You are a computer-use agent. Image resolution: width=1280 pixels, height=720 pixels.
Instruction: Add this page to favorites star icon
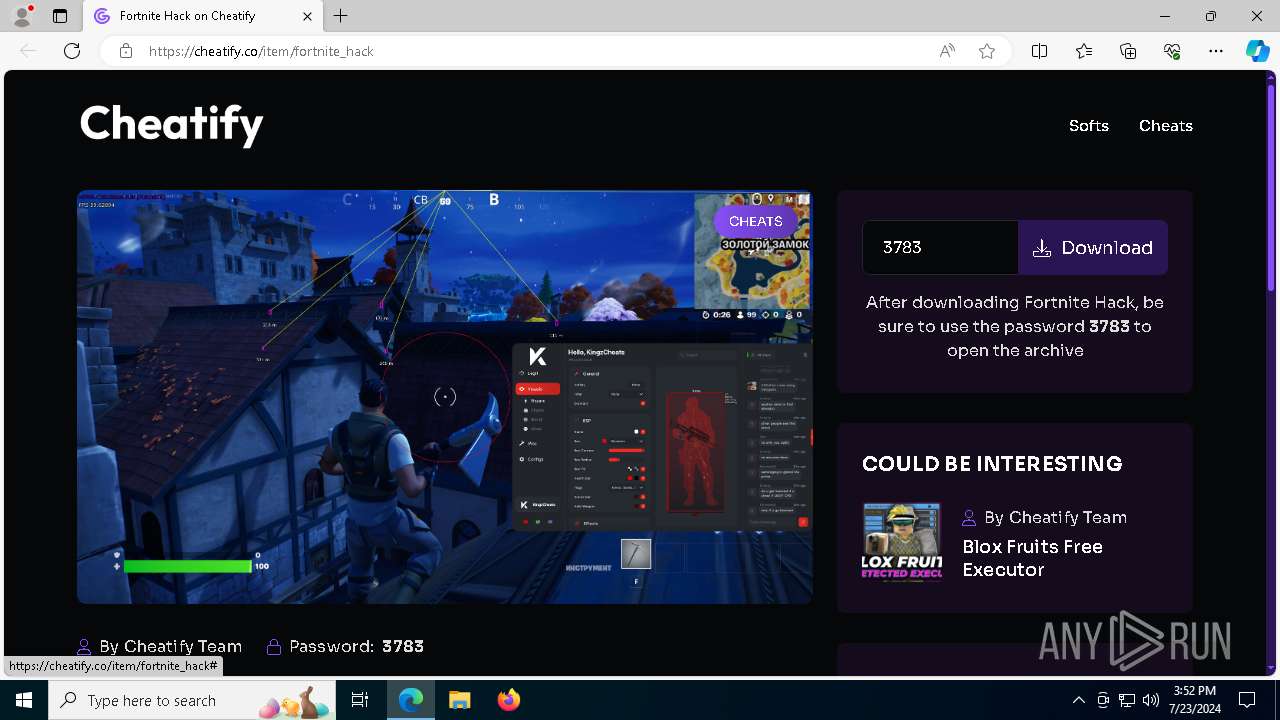[987, 51]
